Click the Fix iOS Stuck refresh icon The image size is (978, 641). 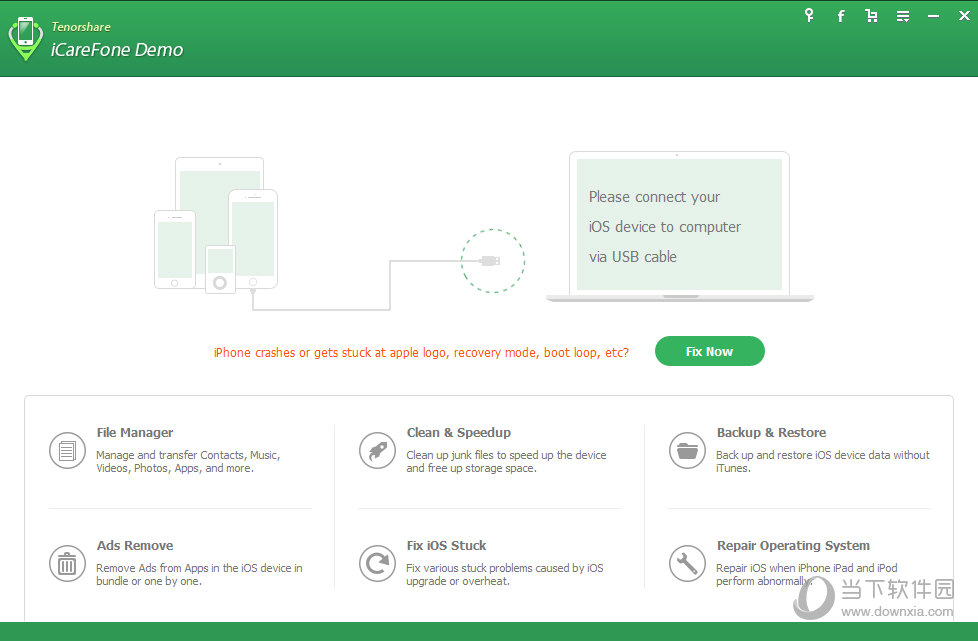377,563
